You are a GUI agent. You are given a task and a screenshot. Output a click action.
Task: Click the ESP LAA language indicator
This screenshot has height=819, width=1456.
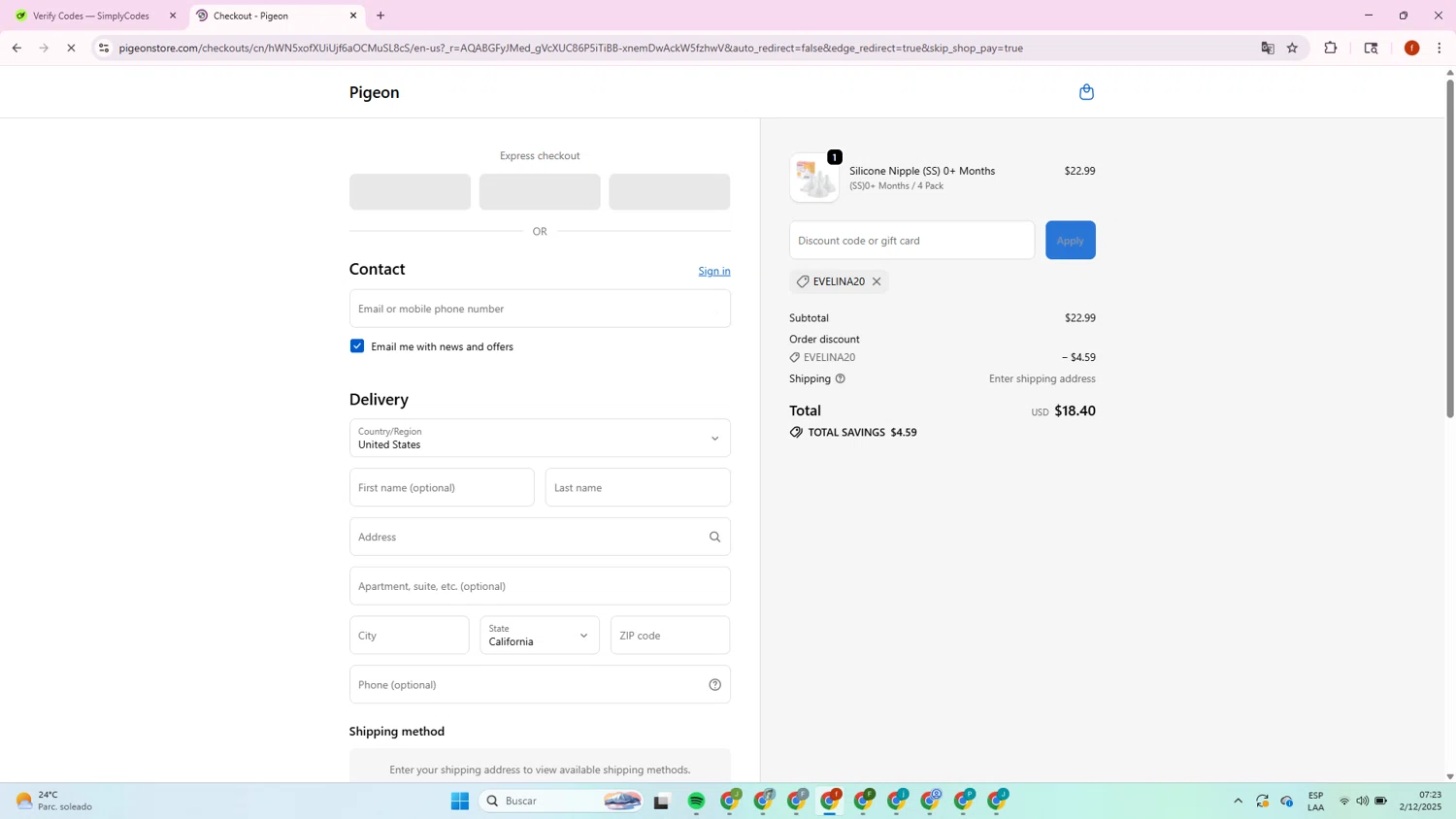coord(1315,801)
